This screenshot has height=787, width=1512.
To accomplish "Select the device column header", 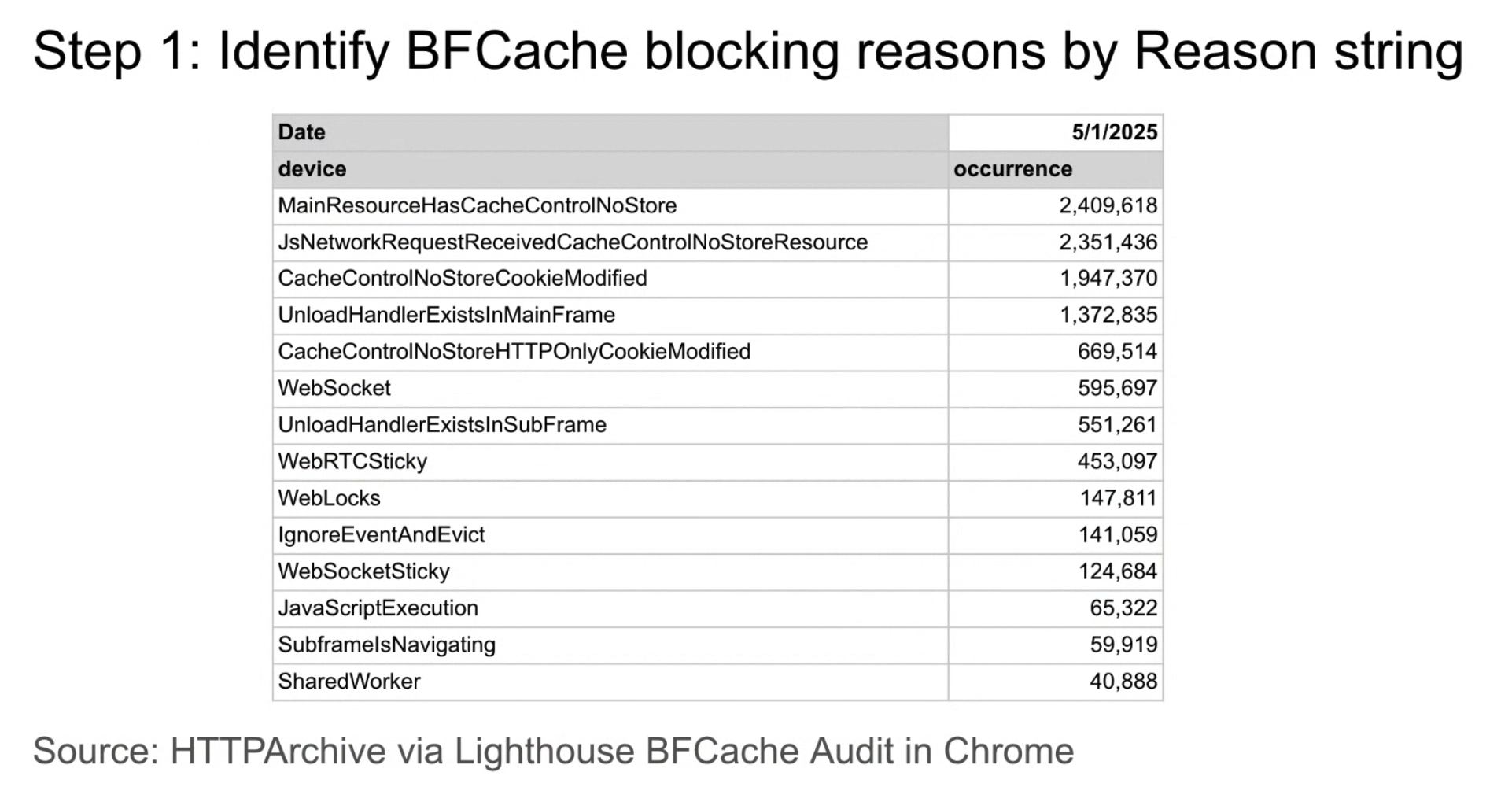I will coord(610,169).
